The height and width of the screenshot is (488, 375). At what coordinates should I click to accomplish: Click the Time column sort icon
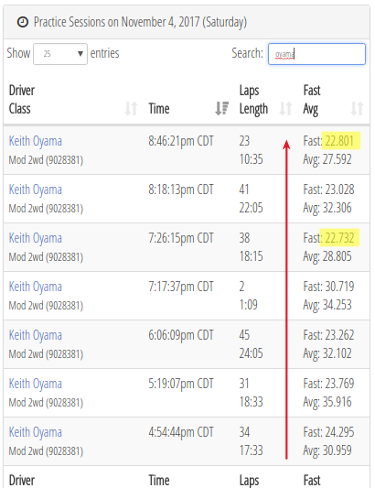point(222,109)
